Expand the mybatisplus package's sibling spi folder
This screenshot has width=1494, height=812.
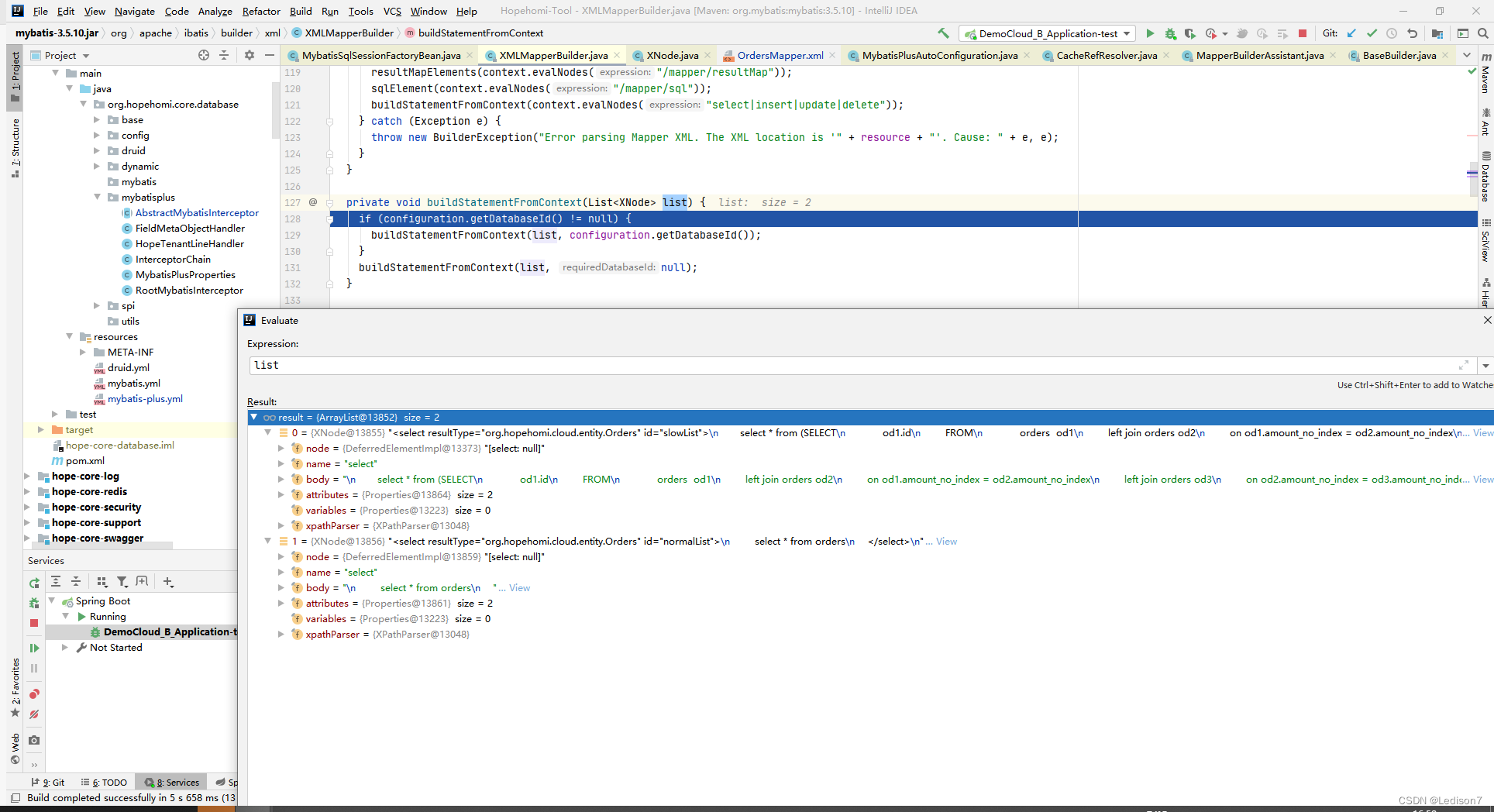click(x=97, y=306)
